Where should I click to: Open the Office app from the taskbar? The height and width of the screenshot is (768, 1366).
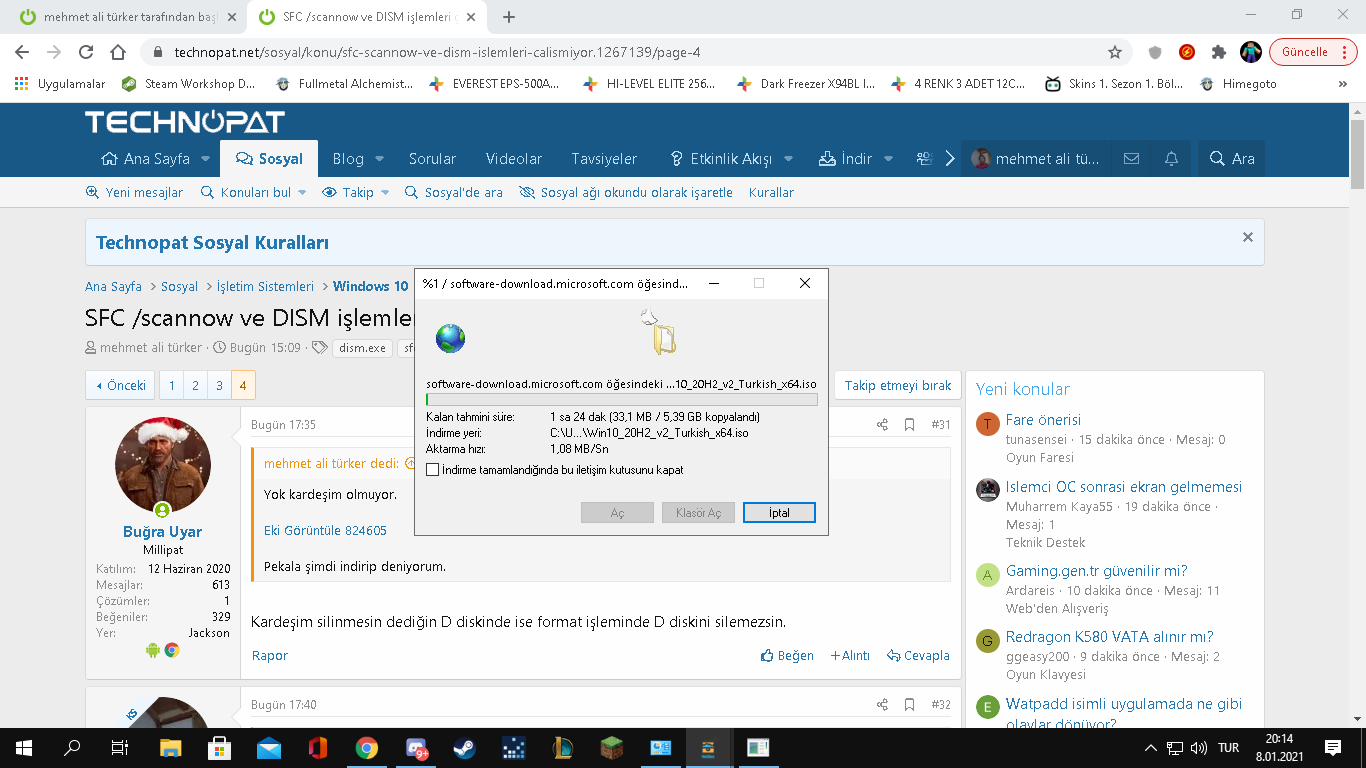click(x=318, y=748)
